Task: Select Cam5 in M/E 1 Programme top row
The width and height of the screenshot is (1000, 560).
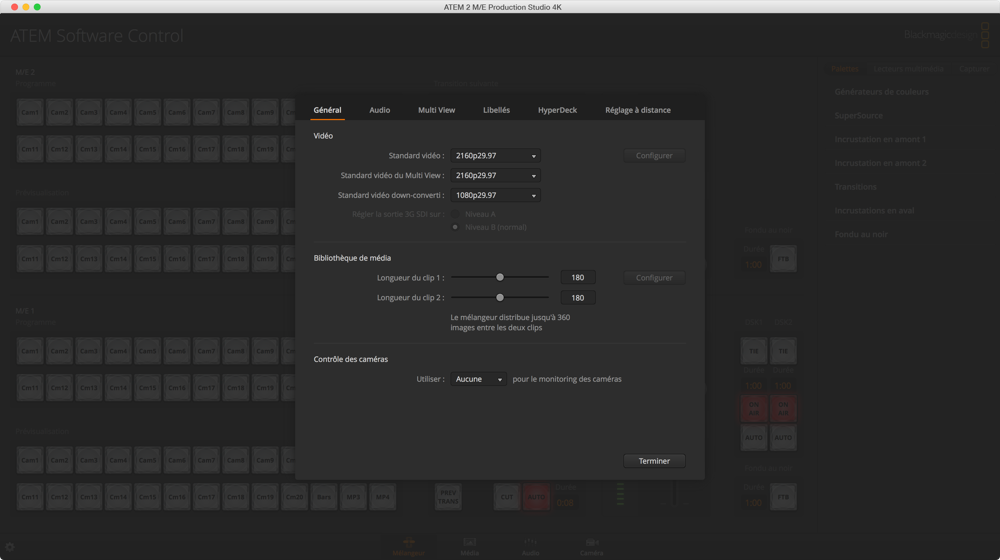Action: point(147,351)
